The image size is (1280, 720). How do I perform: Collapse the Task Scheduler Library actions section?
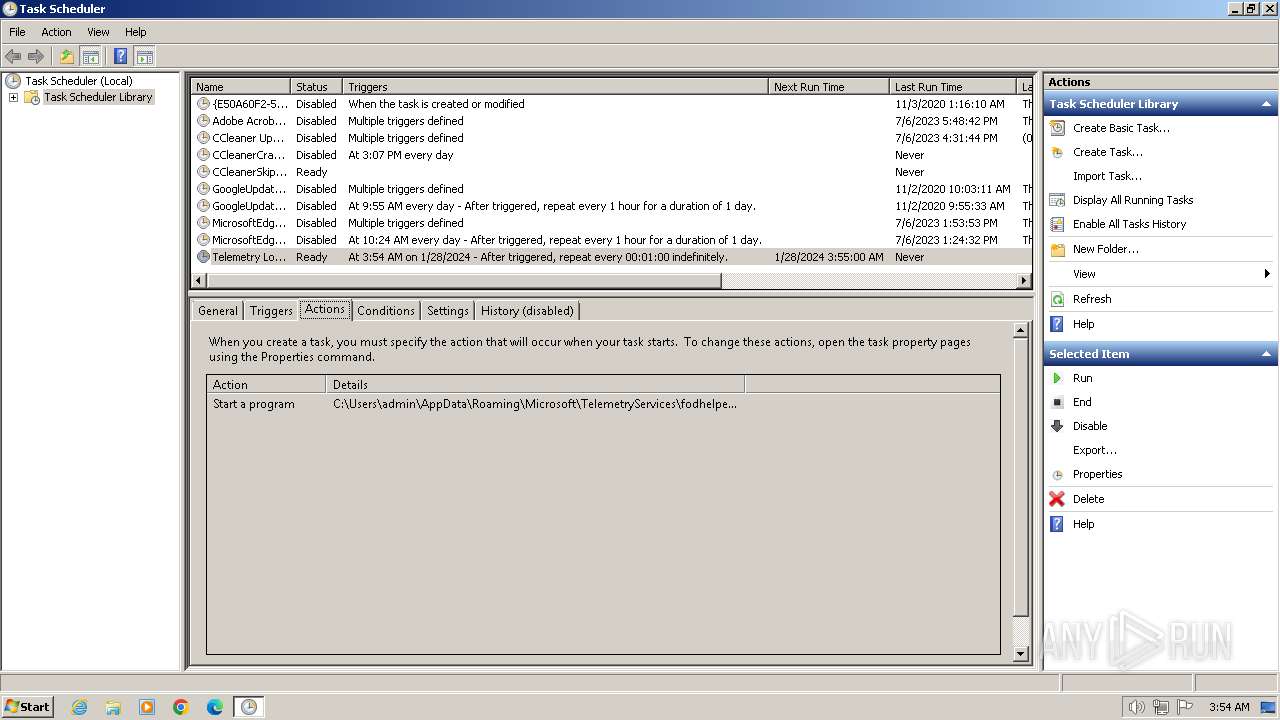[1266, 104]
